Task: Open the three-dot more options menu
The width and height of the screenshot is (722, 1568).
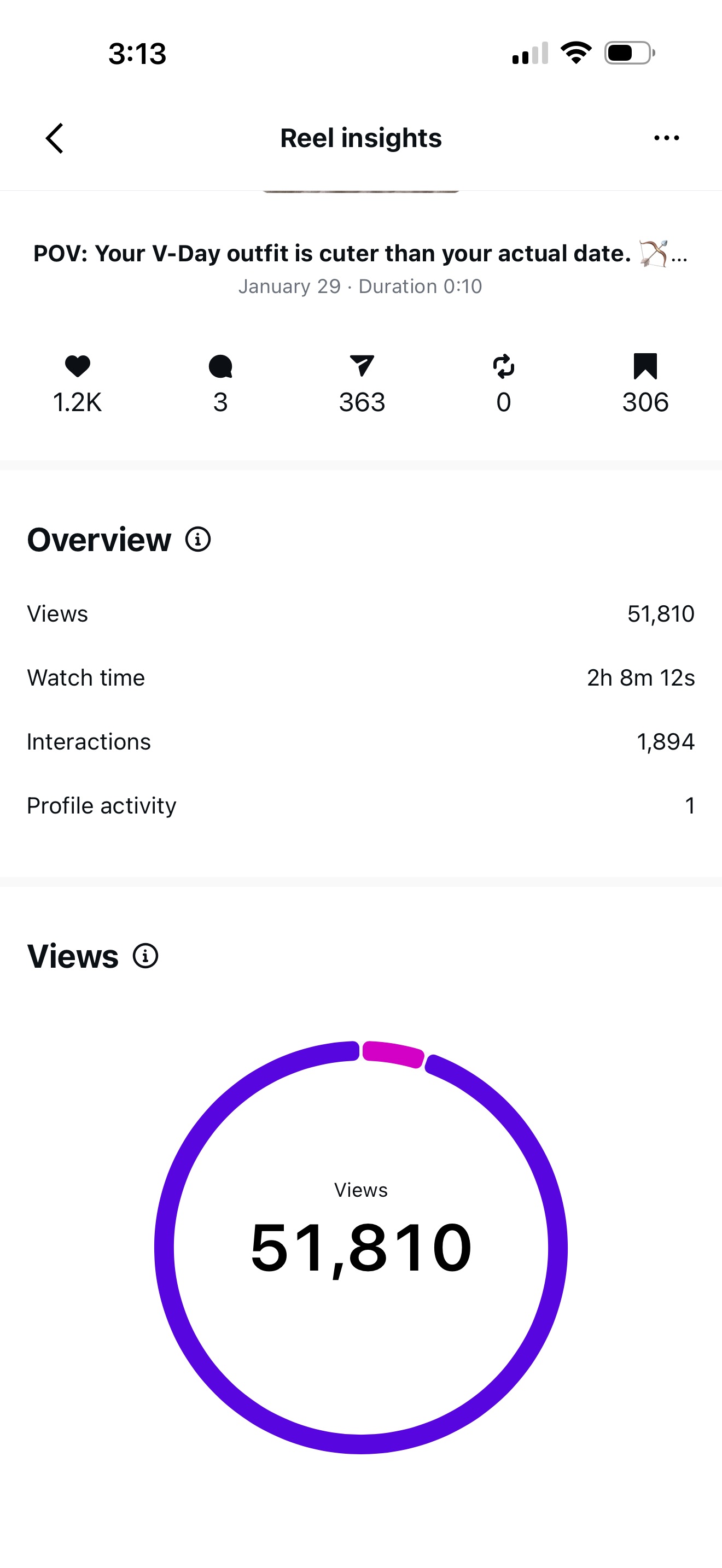Action: pyautogui.click(x=666, y=138)
